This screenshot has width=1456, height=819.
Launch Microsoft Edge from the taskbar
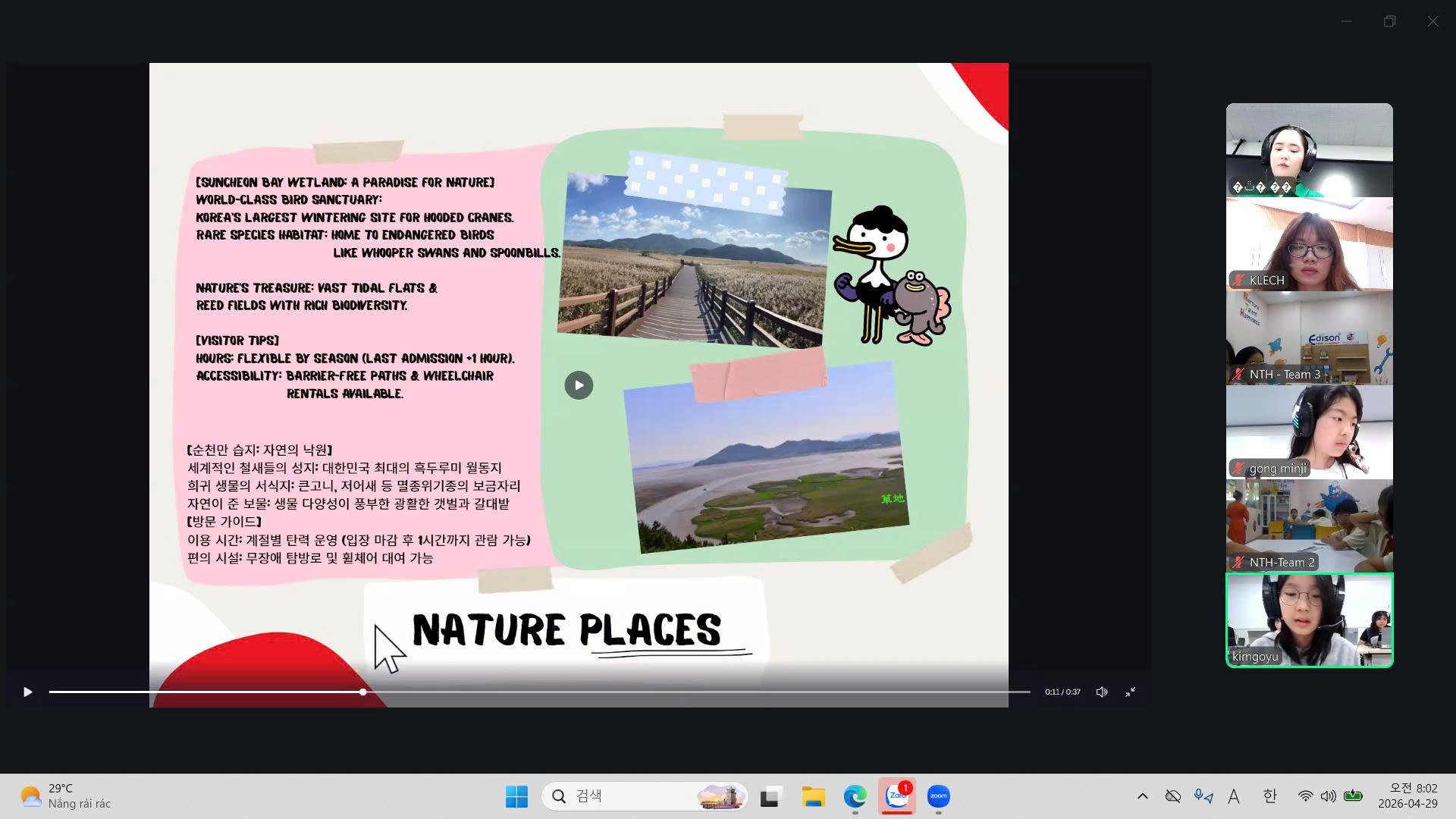point(855,796)
